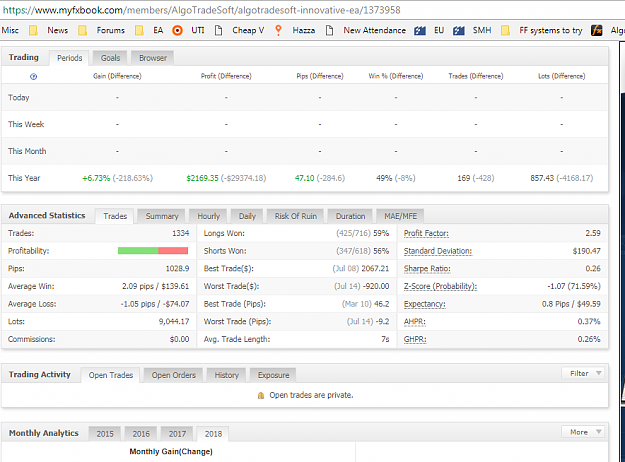
Task: Open the Risk Of Ruin tab
Action: (x=295, y=216)
